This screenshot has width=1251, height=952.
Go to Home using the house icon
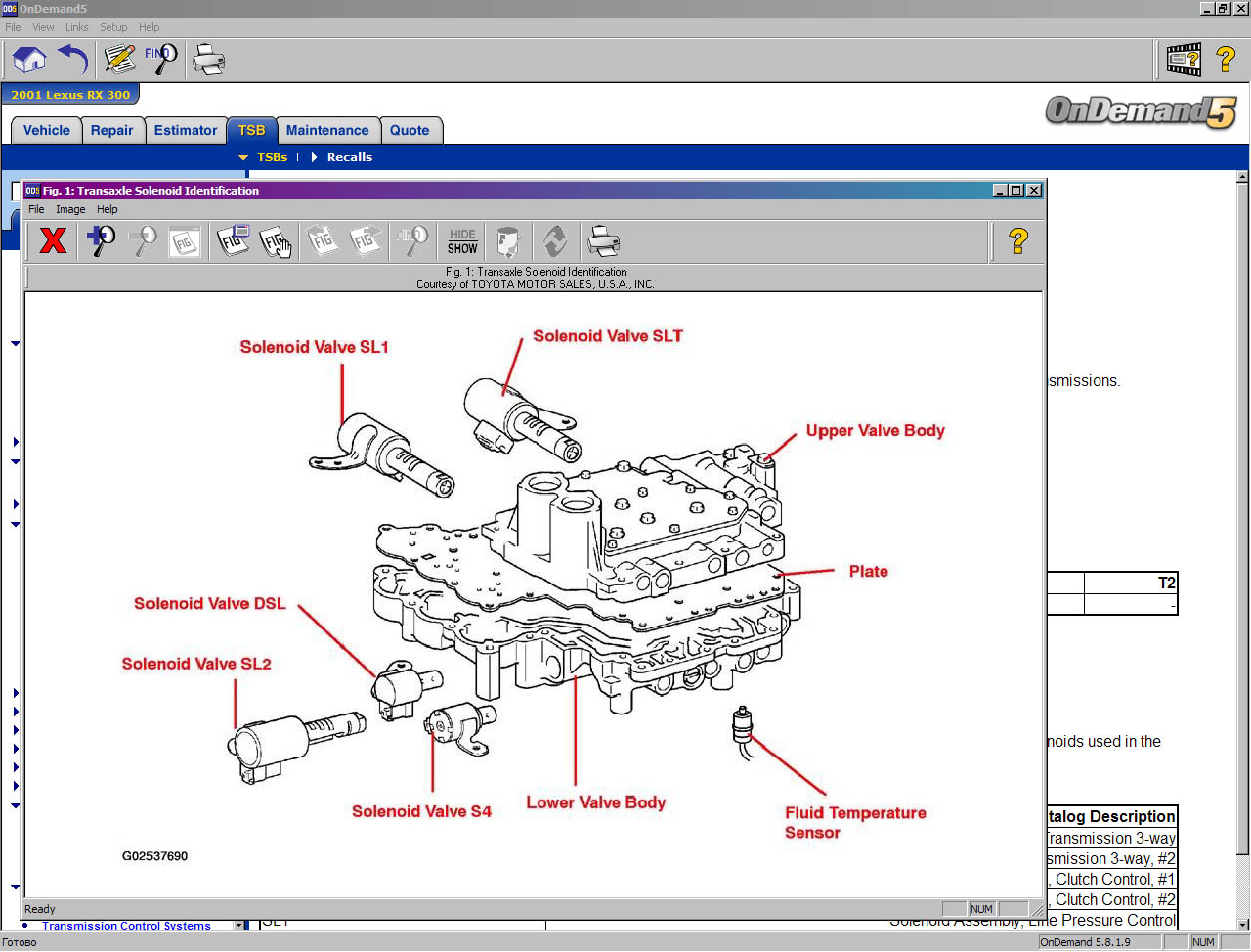coord(29,60)
